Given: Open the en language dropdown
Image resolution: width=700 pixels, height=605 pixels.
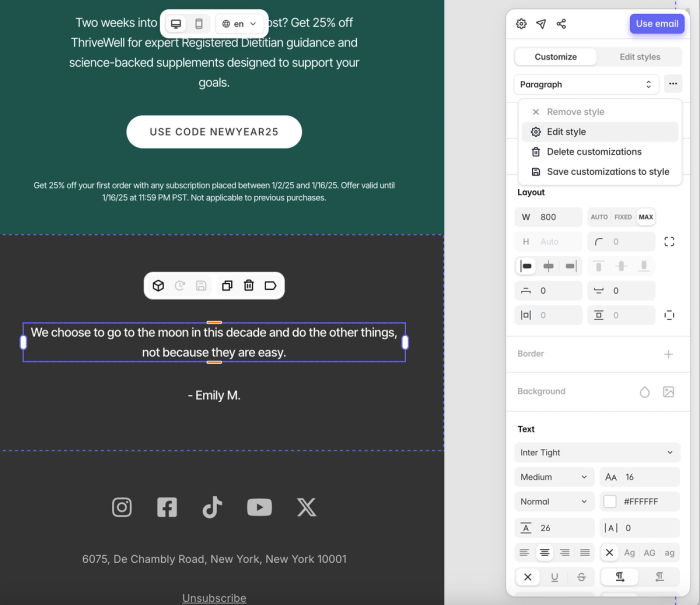Looking at the screenshot, I should coord(240,24).
